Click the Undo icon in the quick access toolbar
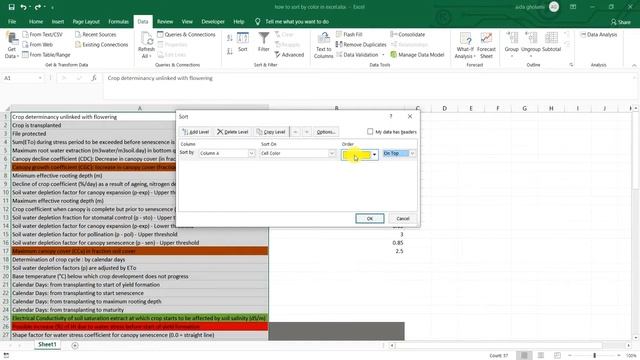This screenshot has width=640, height=360. pos(23,7)
